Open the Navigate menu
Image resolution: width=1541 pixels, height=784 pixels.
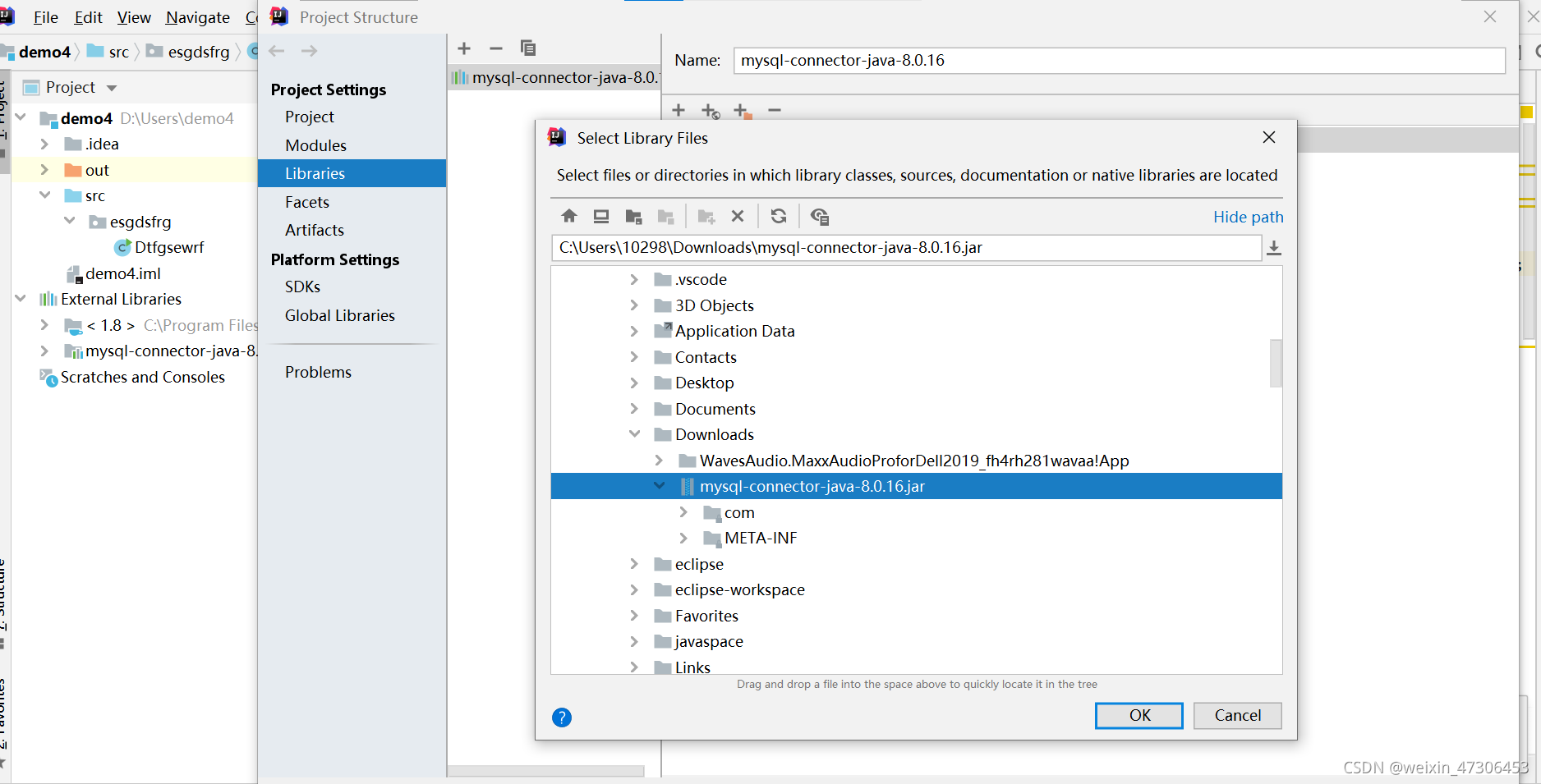(198, 17)
